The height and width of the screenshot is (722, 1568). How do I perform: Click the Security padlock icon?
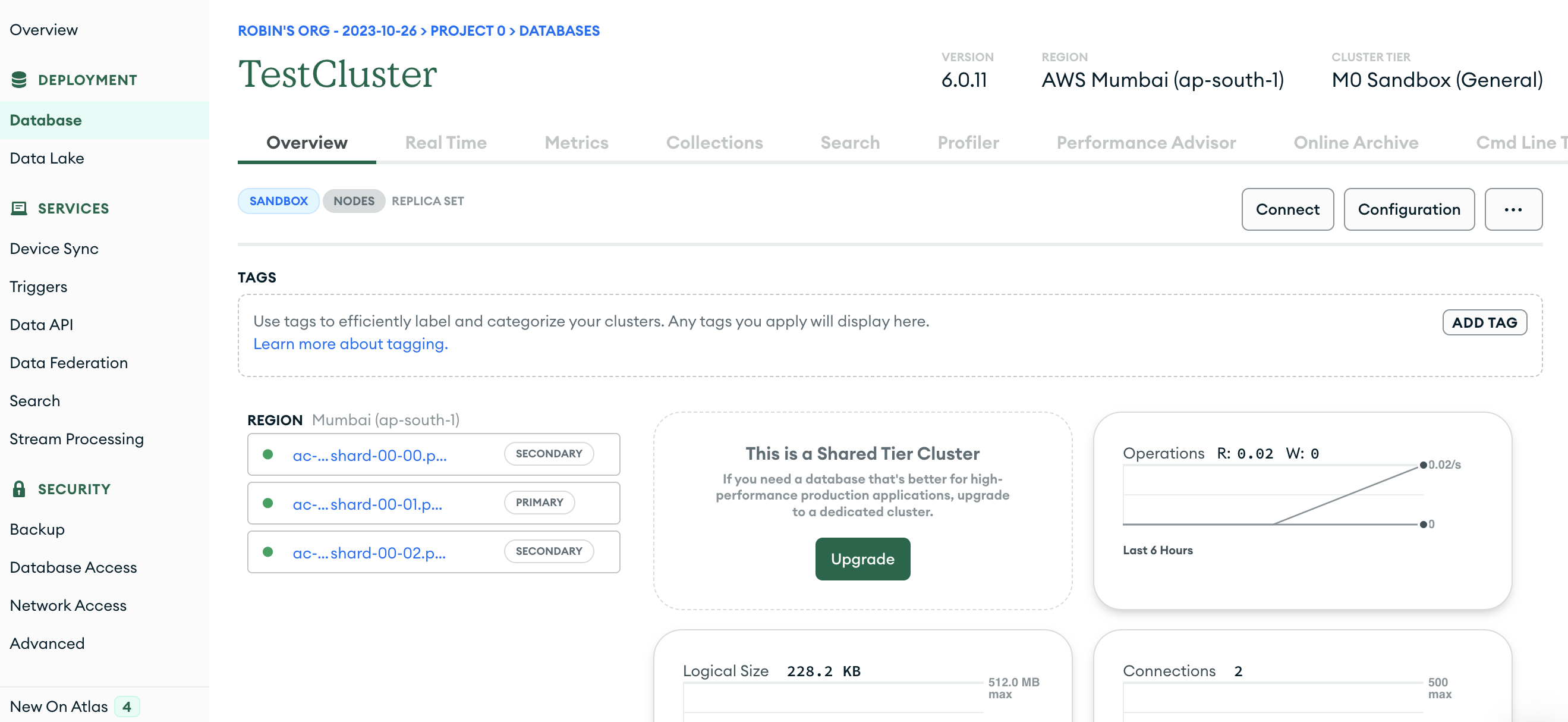point(19,489)
